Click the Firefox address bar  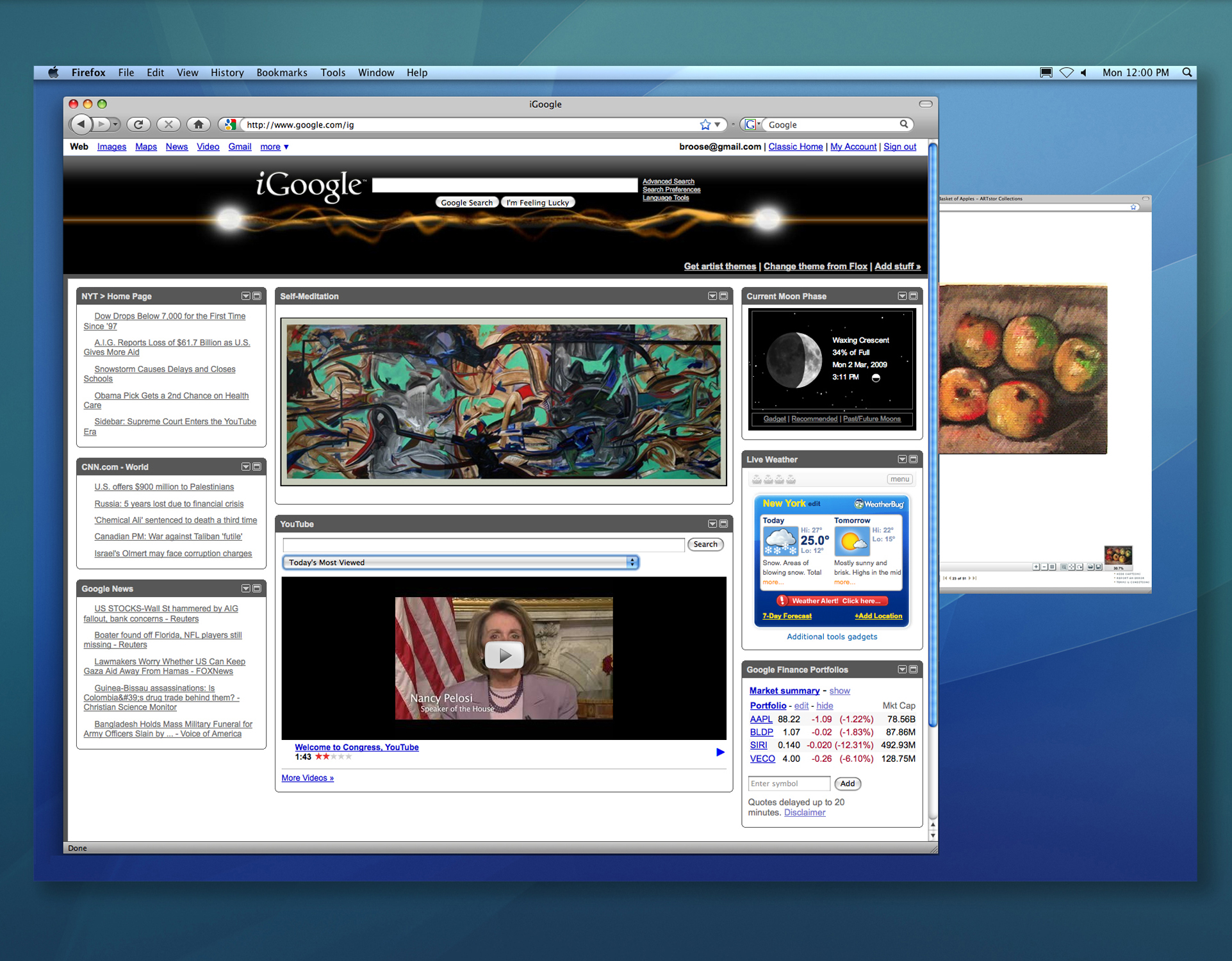471,124
